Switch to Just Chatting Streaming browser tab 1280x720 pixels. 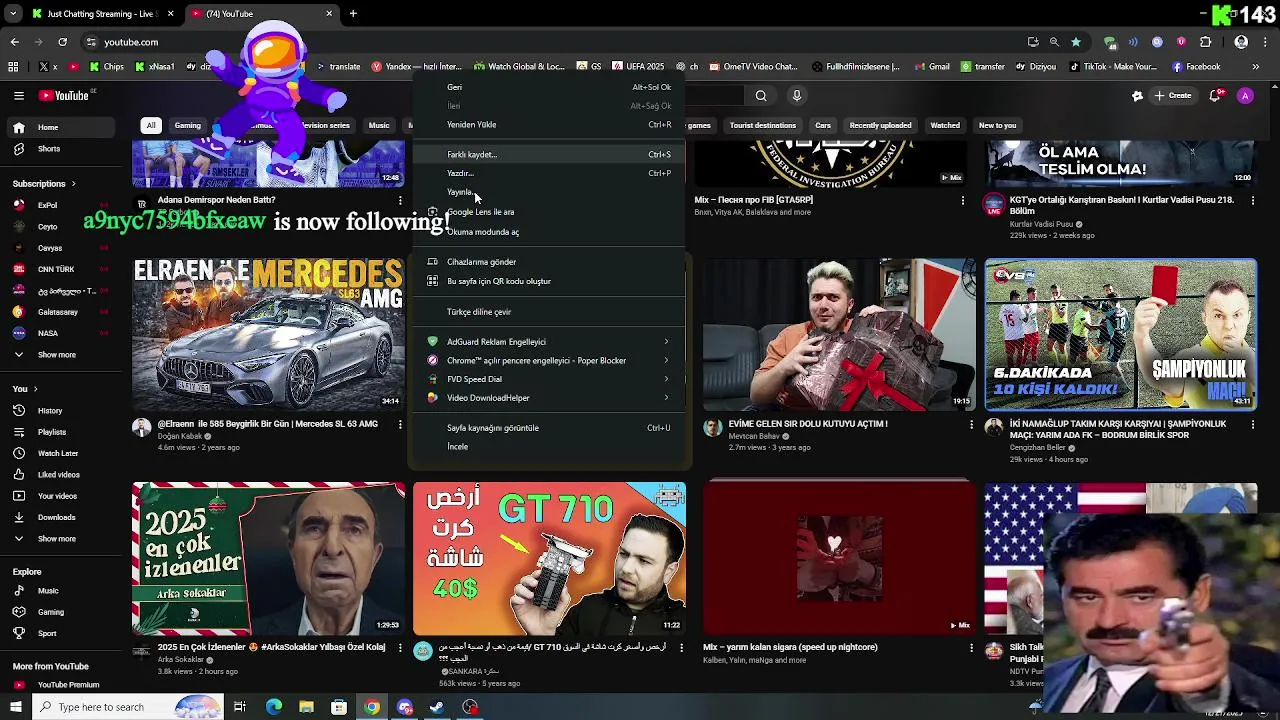tap(102, 14)
